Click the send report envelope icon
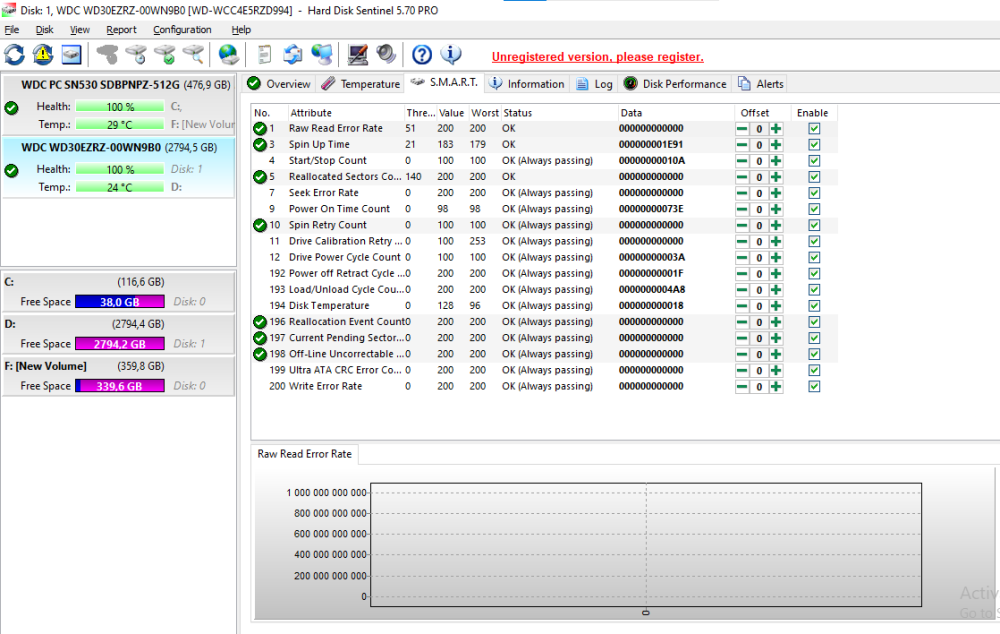The height and width of the screenshot is (634, 1000). [x=291, y=54]
